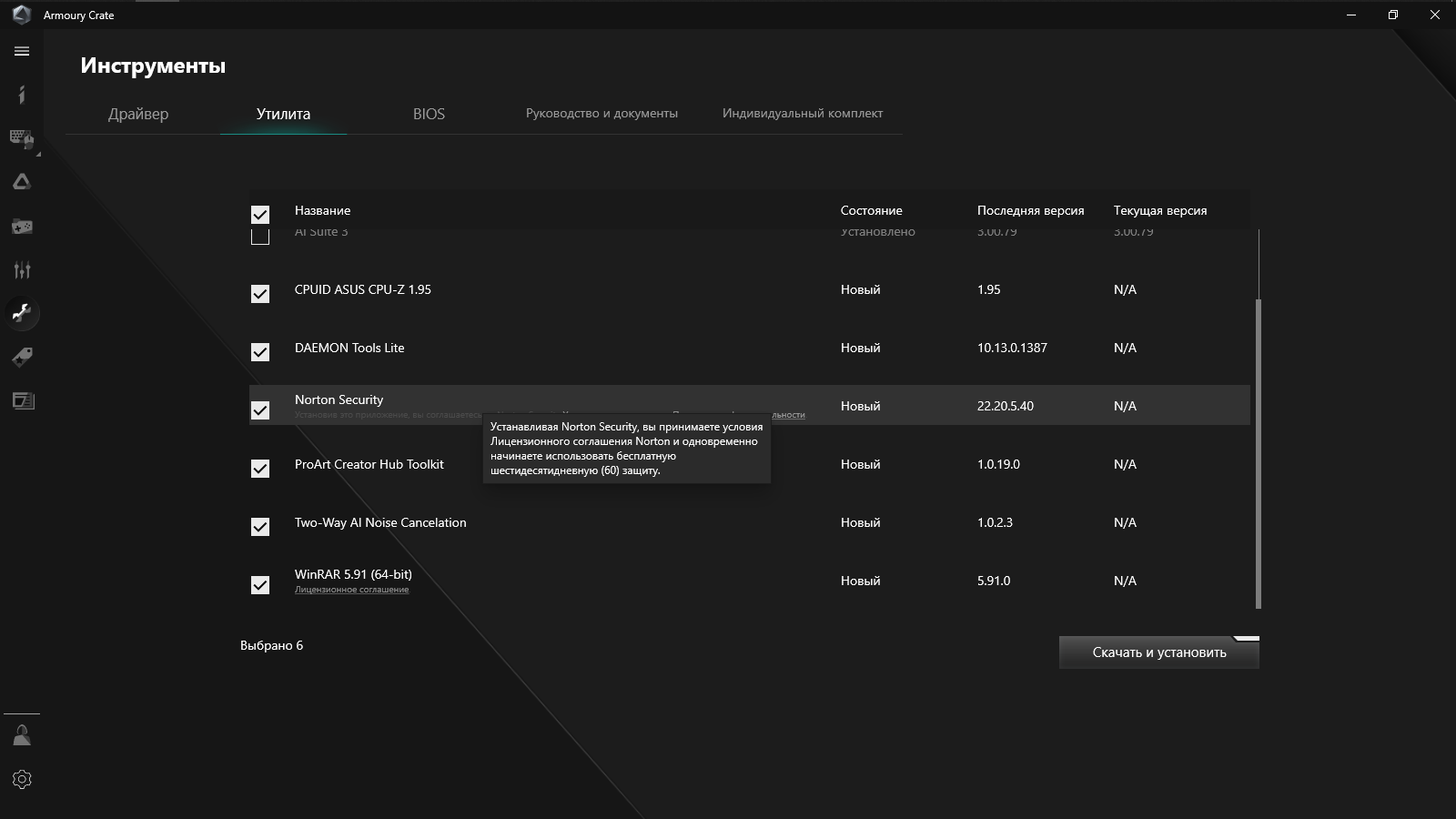Open the Руководство и документы tab
1456x819 pixels.
tap(602, 114)
